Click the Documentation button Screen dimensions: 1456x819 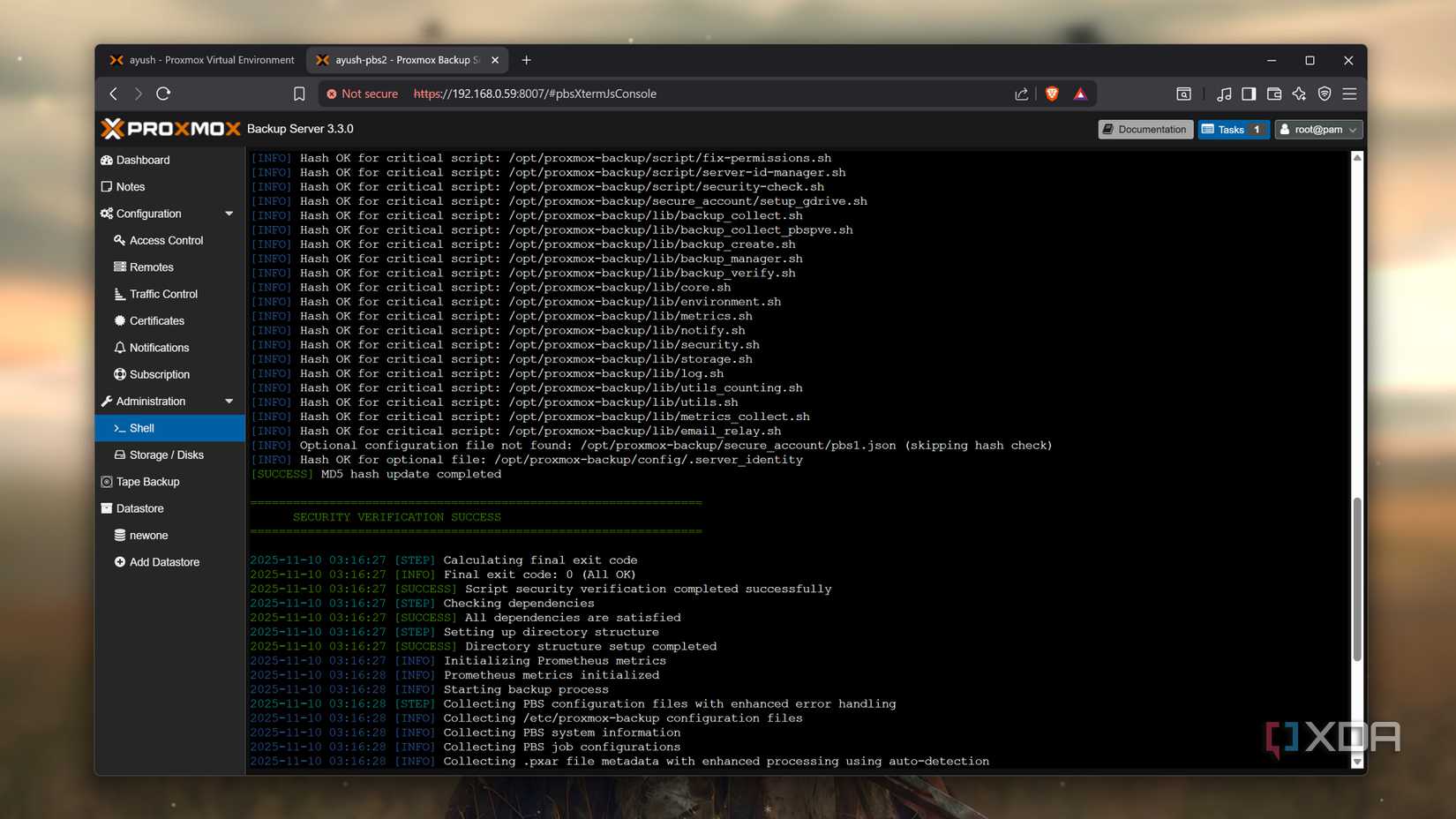(1145, 130)
